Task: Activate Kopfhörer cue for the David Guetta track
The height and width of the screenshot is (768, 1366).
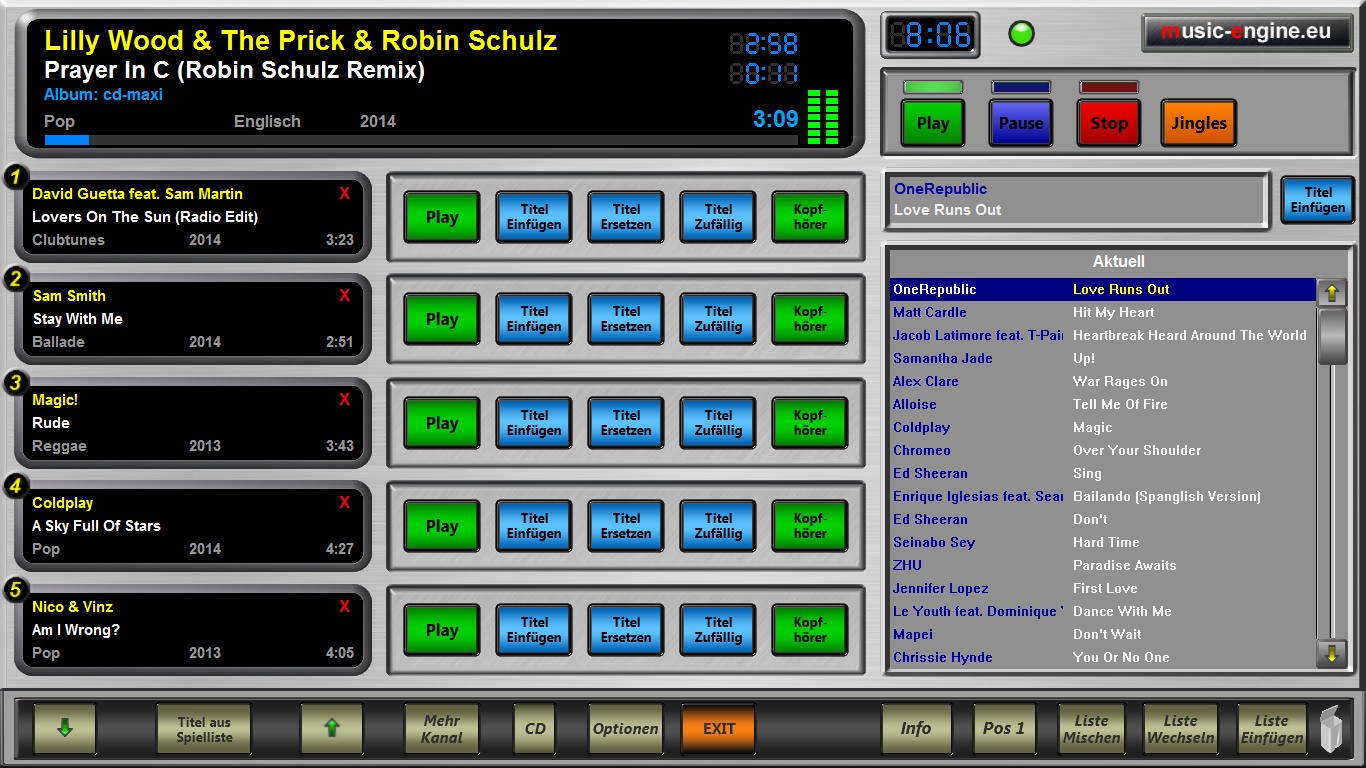Action: (809, 217)
